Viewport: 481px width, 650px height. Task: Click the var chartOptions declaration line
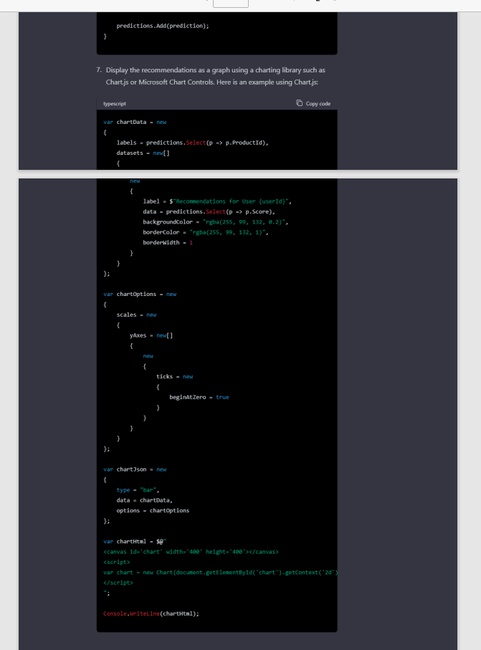tap(140, 294)
